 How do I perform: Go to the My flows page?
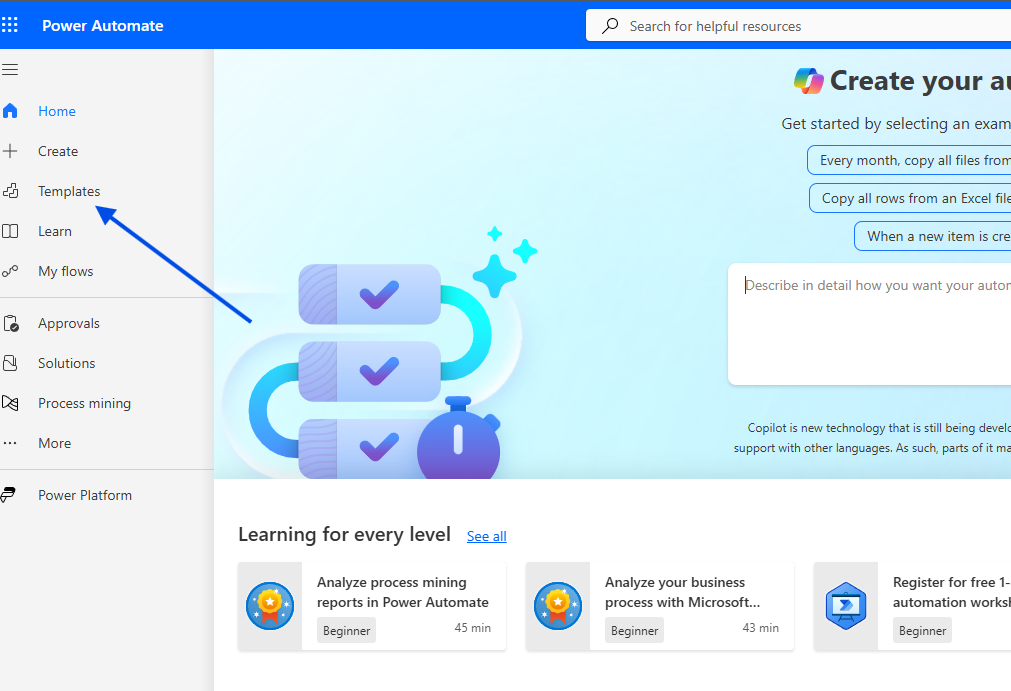pos(65,271)
